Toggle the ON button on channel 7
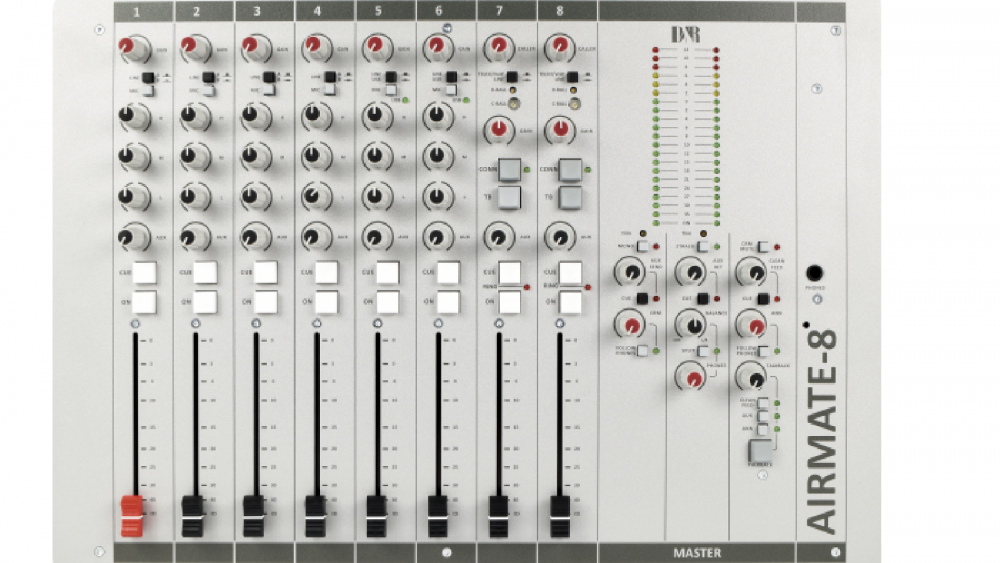The height and width of the screenshot is (563, 1000). (x=509, y=302)
